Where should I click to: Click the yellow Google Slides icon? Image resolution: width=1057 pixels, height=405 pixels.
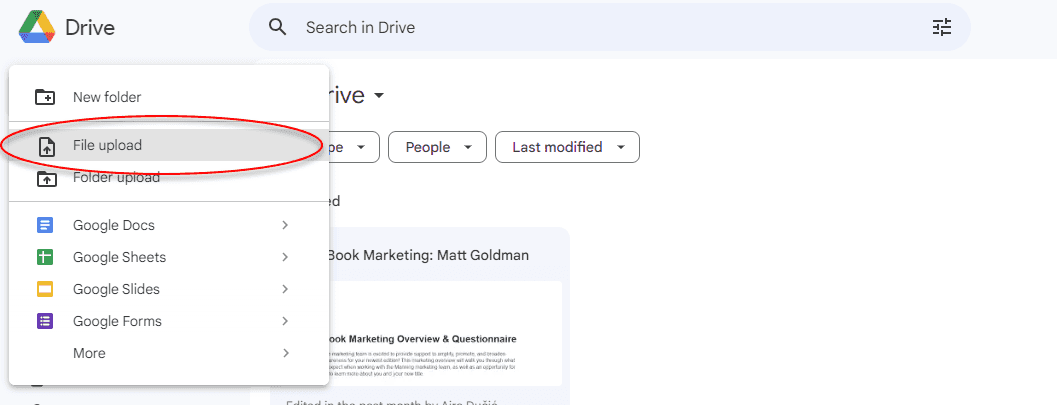tap(45, 289)
